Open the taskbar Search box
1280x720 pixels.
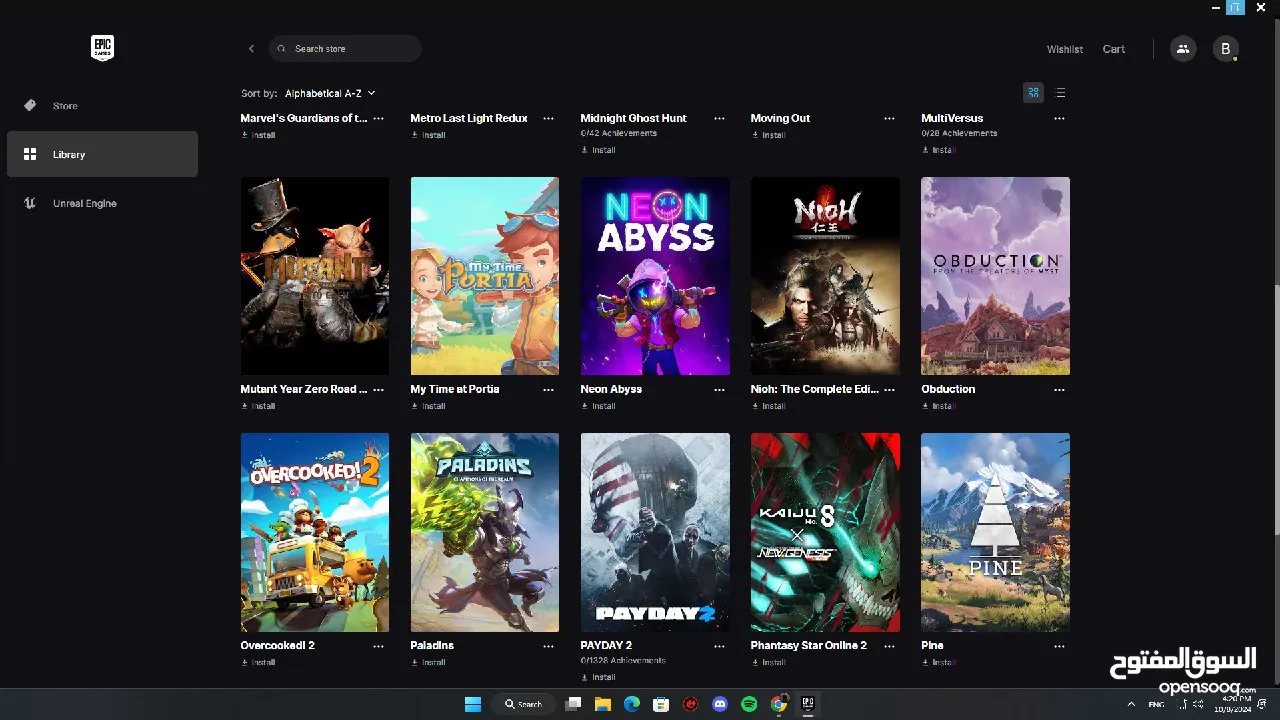click(523, 704)
